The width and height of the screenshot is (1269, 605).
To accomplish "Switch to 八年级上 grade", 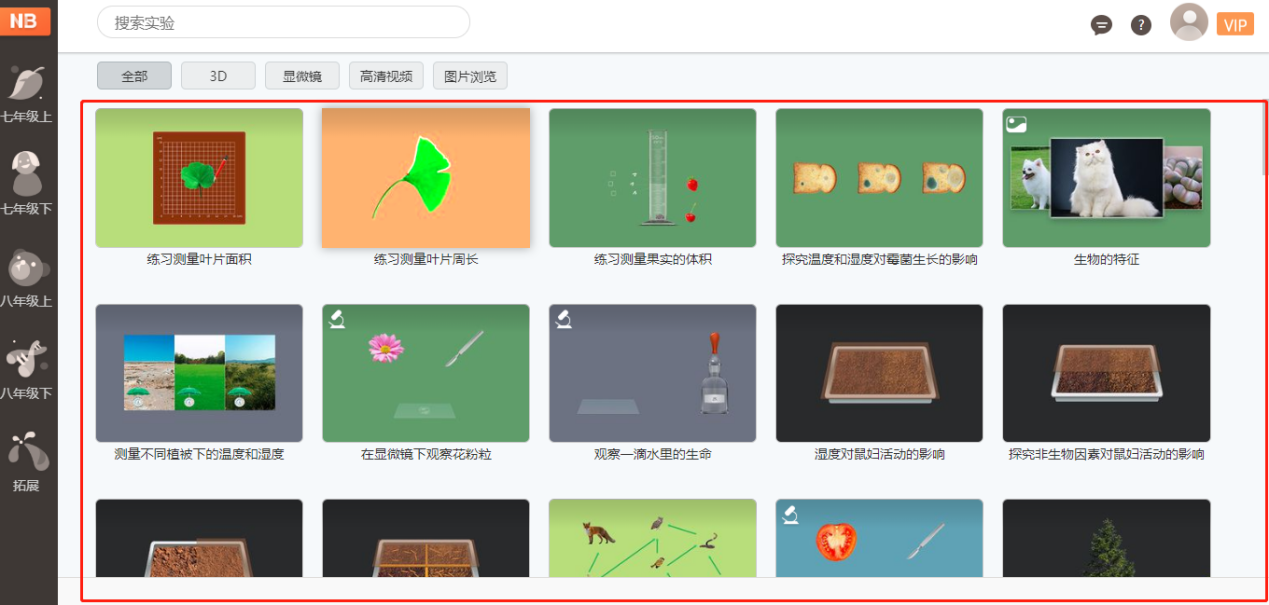I will pos(27,276).
